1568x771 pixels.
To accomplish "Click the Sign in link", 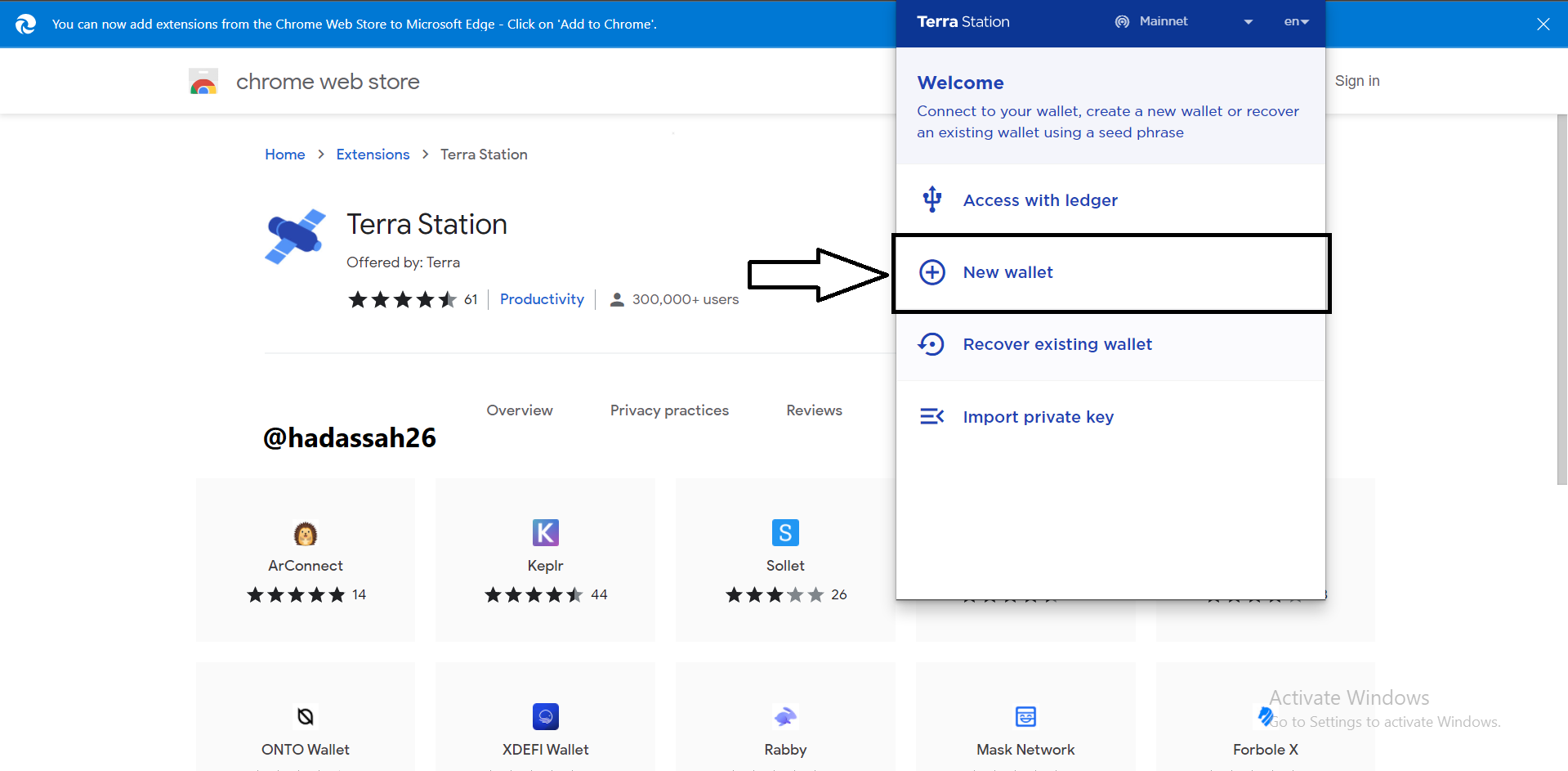I will tap(1357, 81).
